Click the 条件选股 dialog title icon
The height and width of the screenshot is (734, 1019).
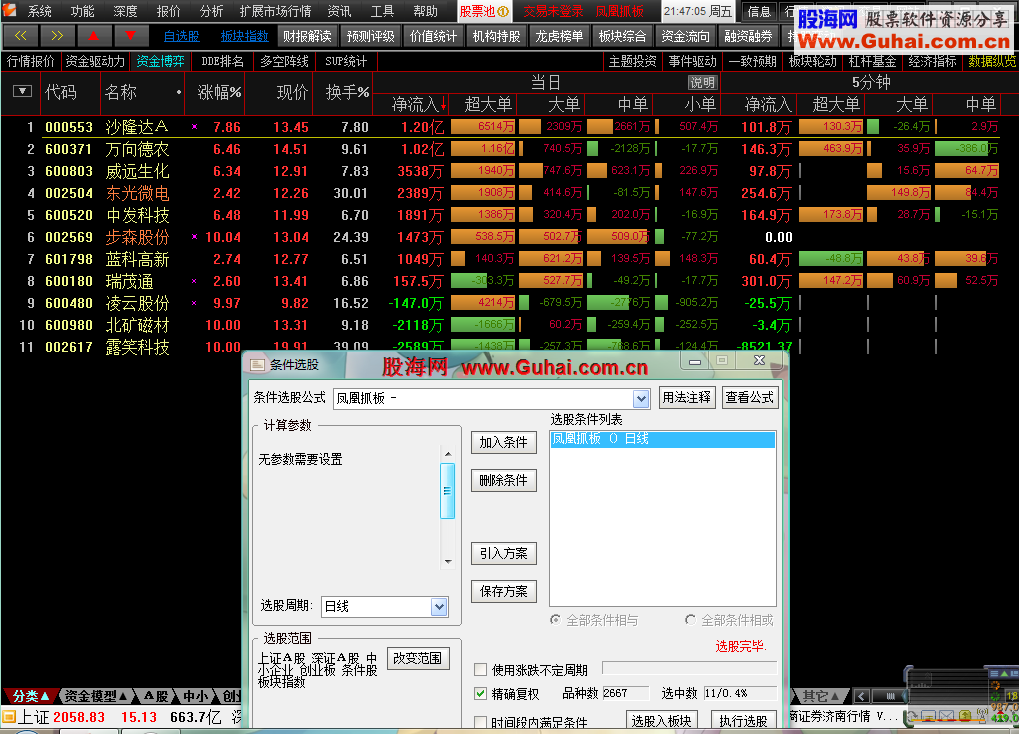257,365
